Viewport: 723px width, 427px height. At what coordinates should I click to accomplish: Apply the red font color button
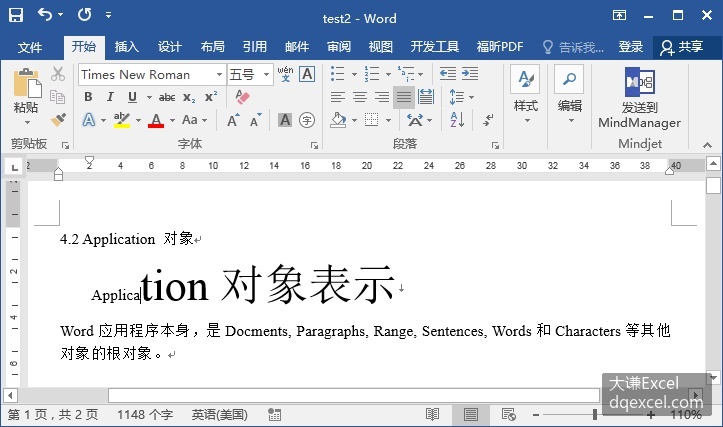point(156,120)
